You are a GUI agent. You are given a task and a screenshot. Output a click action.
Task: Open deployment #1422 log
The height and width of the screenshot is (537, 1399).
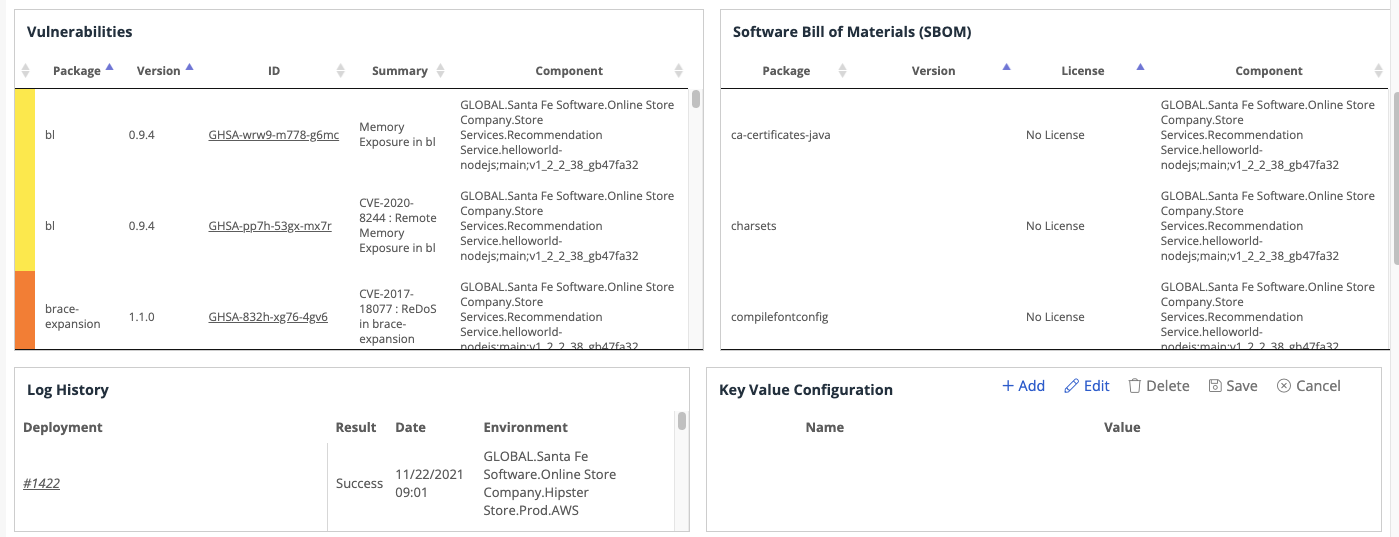(41, 483)
